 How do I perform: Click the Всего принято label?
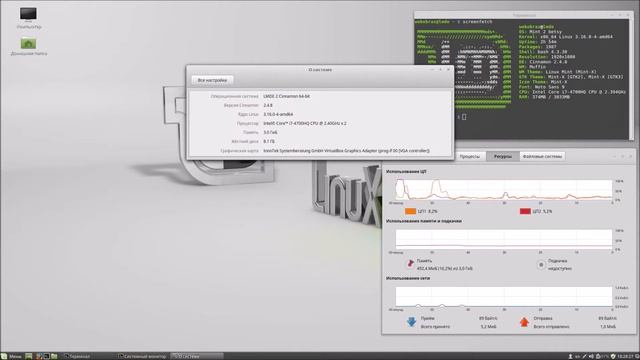pos(435,327)
